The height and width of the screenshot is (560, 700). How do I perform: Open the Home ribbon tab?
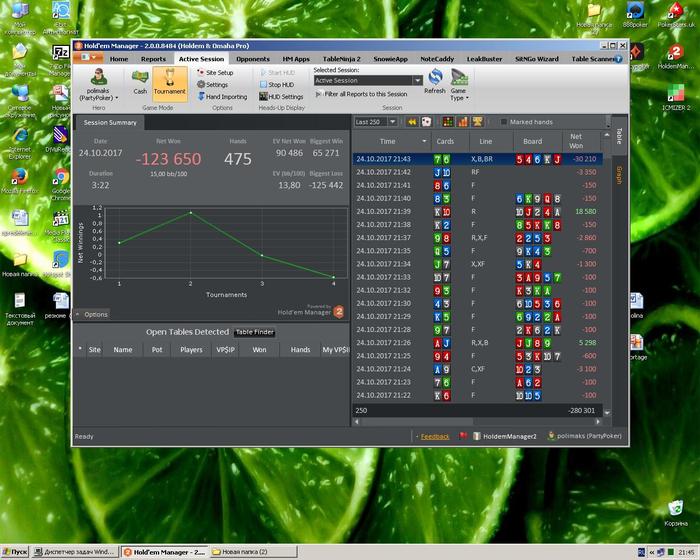point(119,59)
